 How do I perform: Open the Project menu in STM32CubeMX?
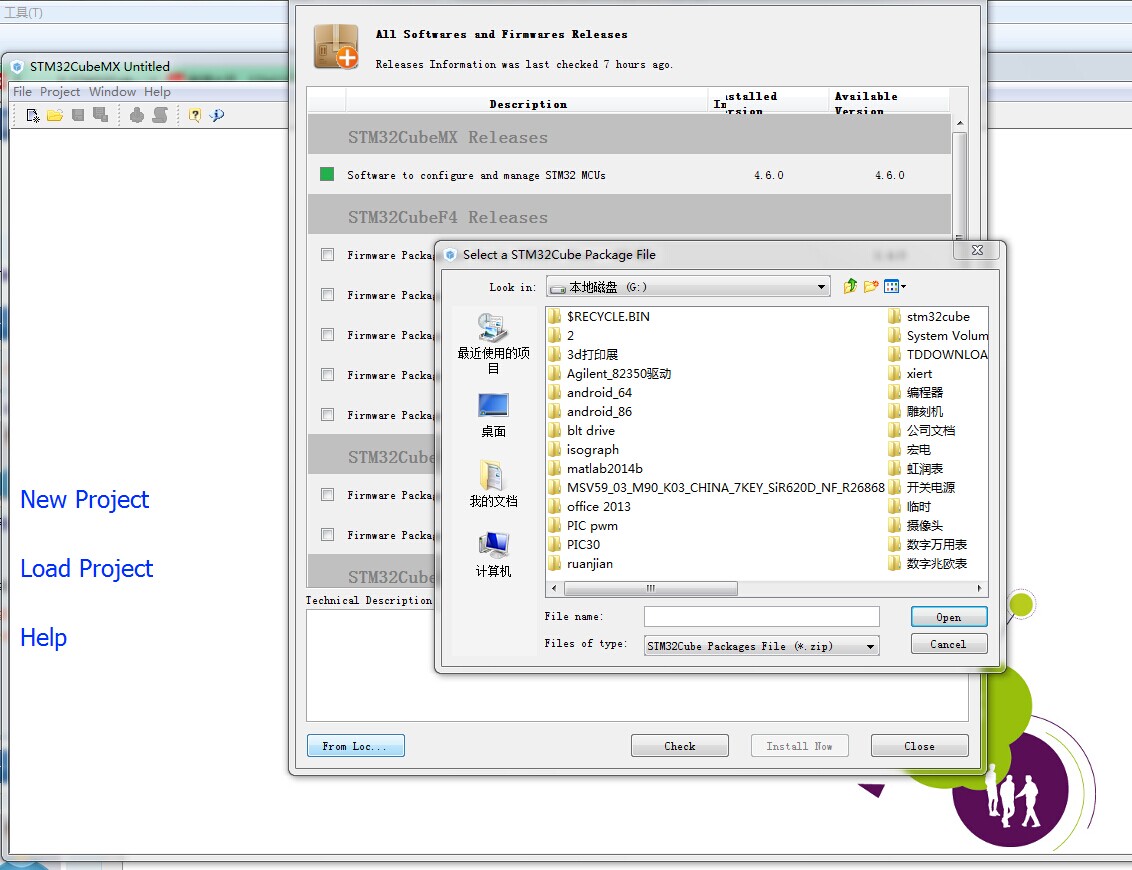[60, 92]
